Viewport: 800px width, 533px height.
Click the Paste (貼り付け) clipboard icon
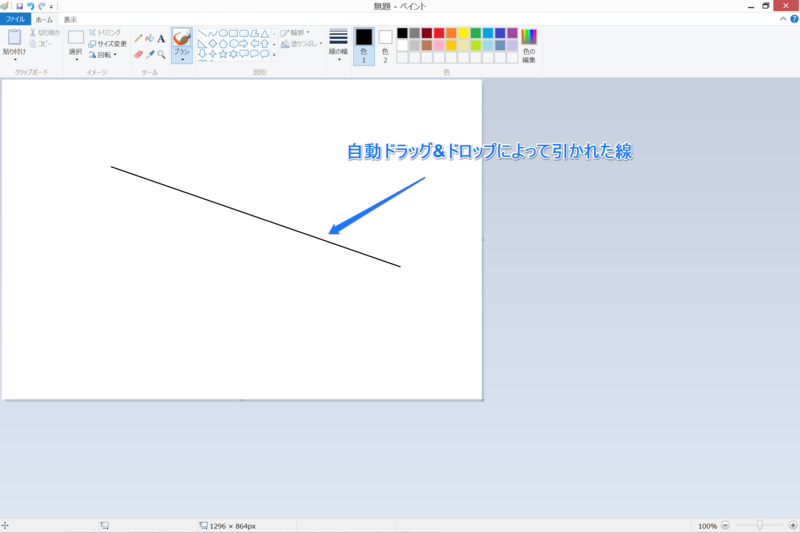[14, 37]
